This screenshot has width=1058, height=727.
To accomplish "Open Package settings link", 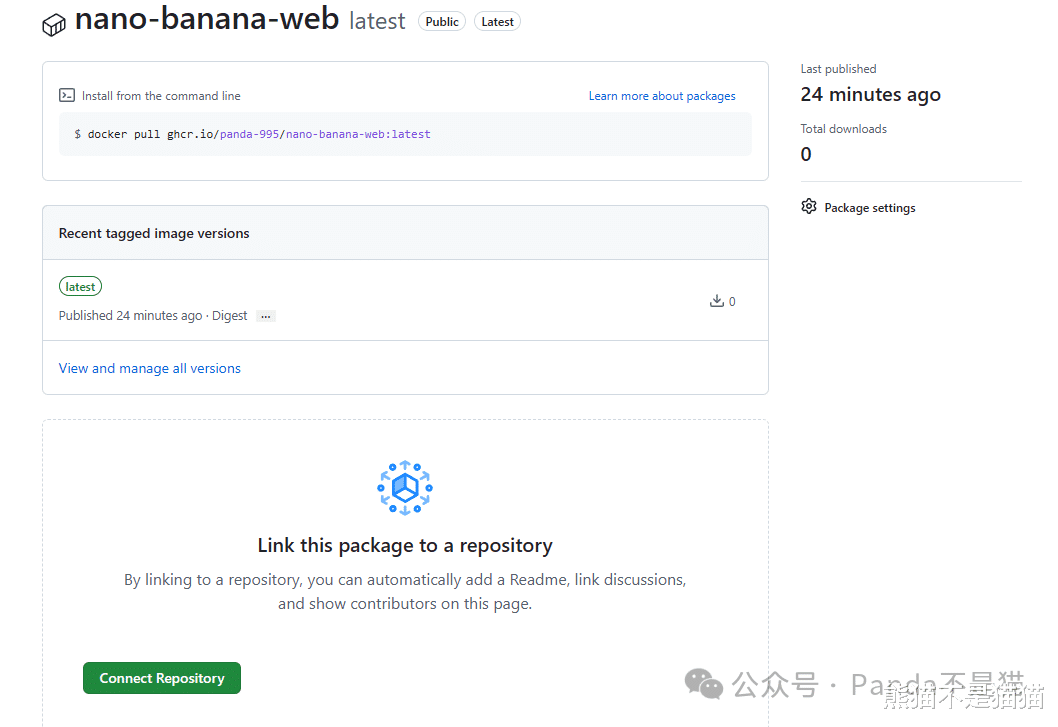I will [x=869, y=208].
